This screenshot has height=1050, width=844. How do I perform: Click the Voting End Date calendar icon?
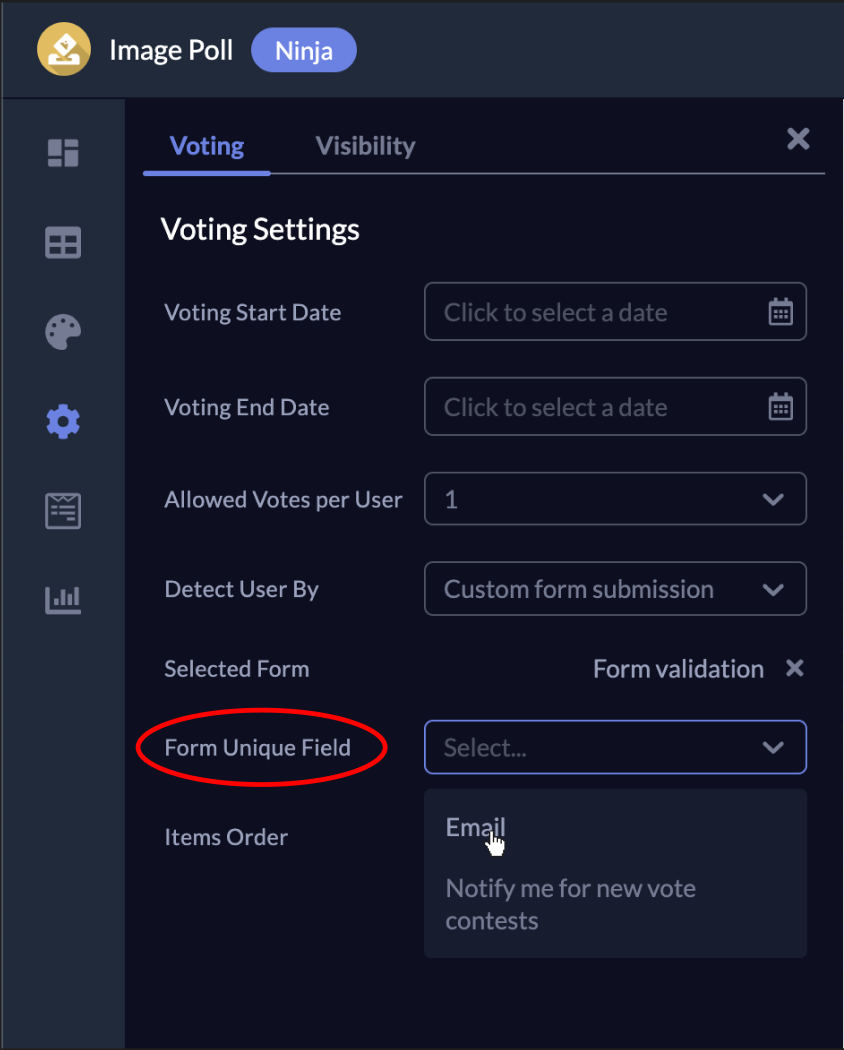[x=781, y=406]
